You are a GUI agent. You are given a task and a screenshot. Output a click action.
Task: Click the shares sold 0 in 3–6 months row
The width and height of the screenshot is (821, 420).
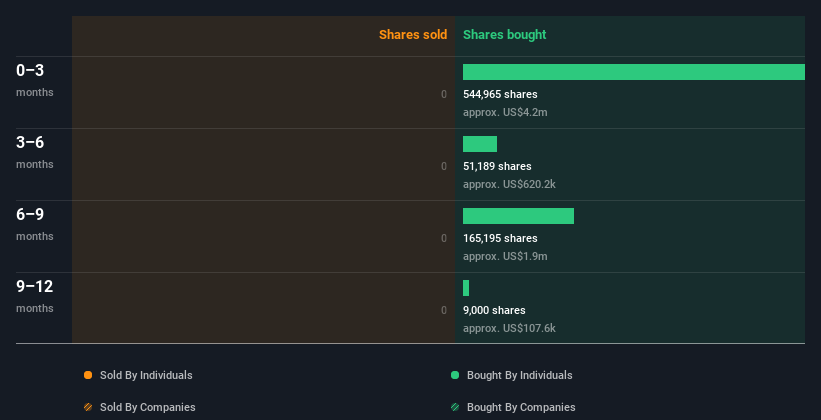point(444,166)
